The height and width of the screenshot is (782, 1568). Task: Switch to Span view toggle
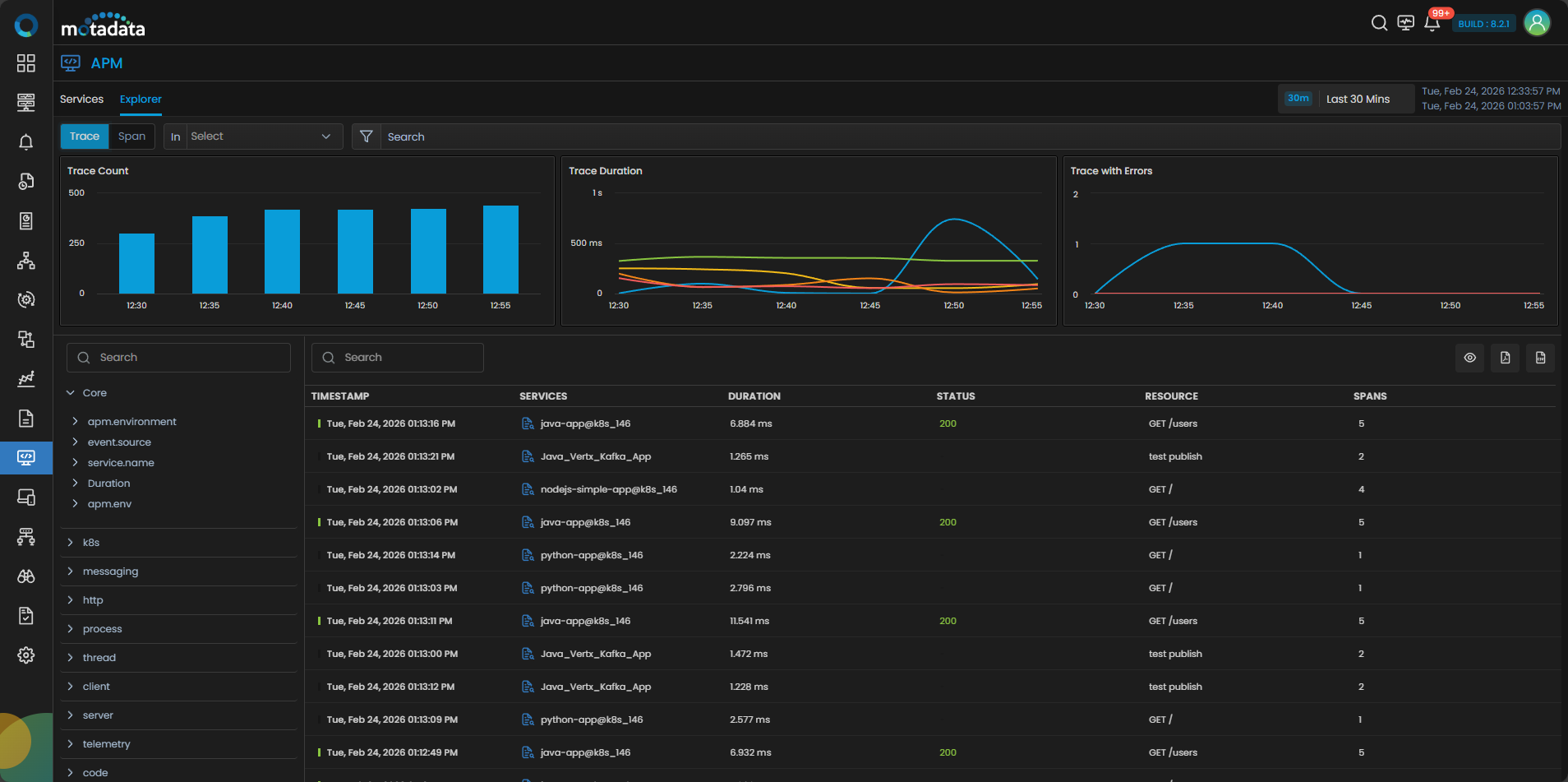point(131,137)
